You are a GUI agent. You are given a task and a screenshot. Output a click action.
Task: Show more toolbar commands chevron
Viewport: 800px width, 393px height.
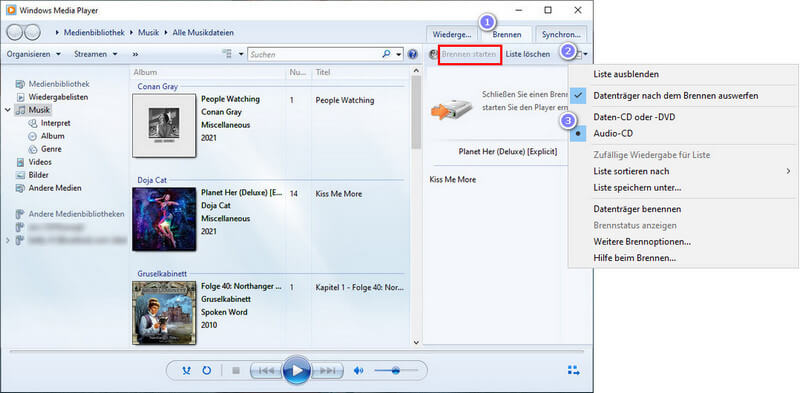[x=135, y=54]
